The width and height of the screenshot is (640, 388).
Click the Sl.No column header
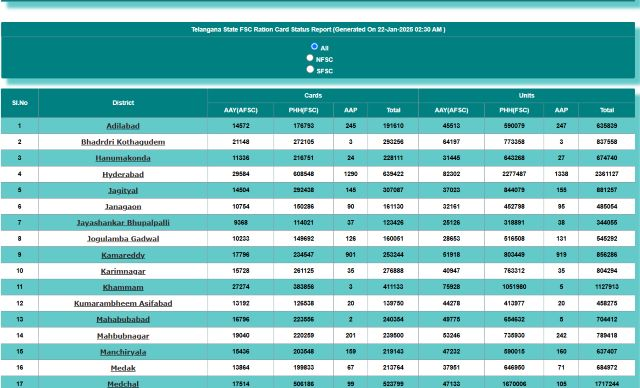[20, 103]
